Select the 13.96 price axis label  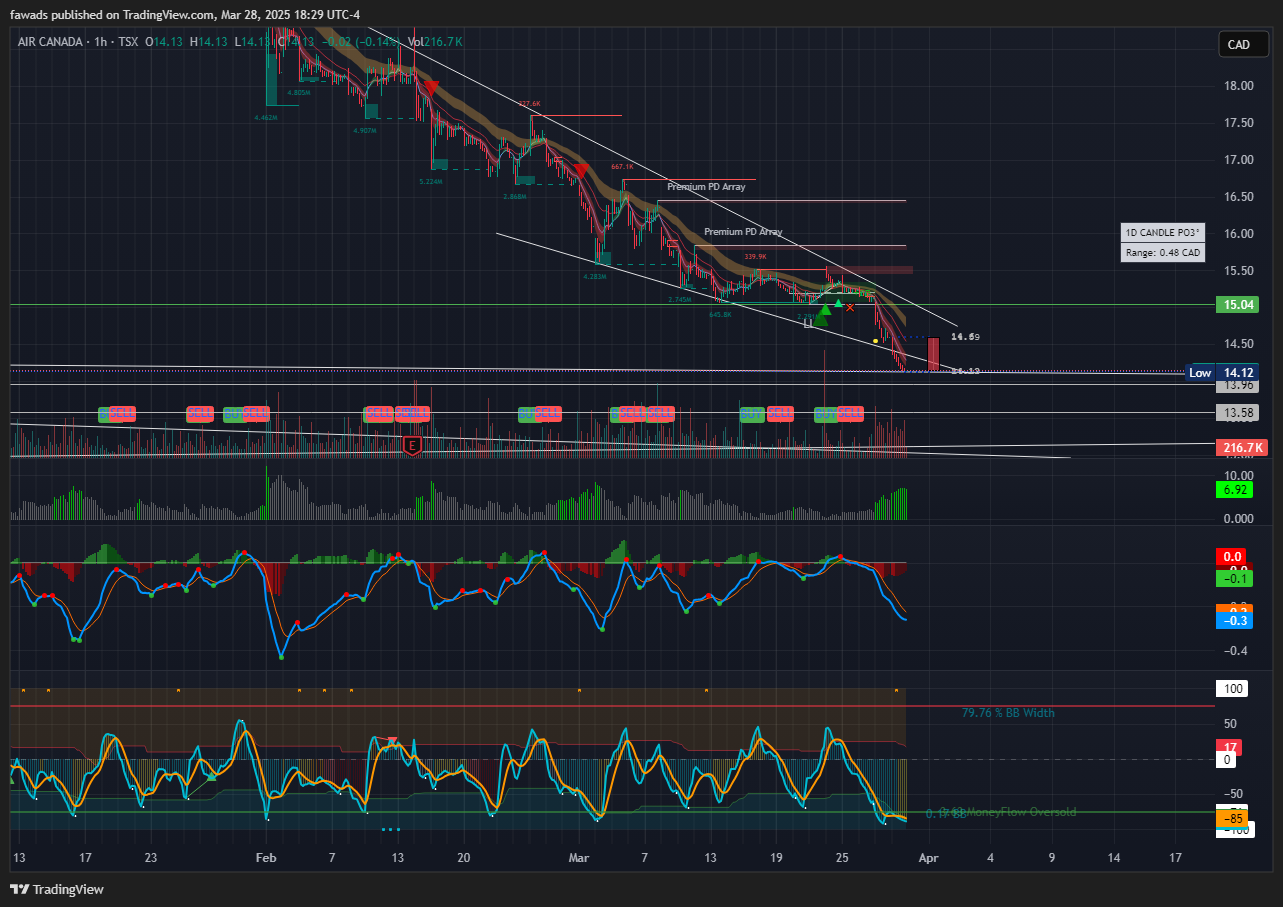pyautogui.click(x=1238, y=385)
